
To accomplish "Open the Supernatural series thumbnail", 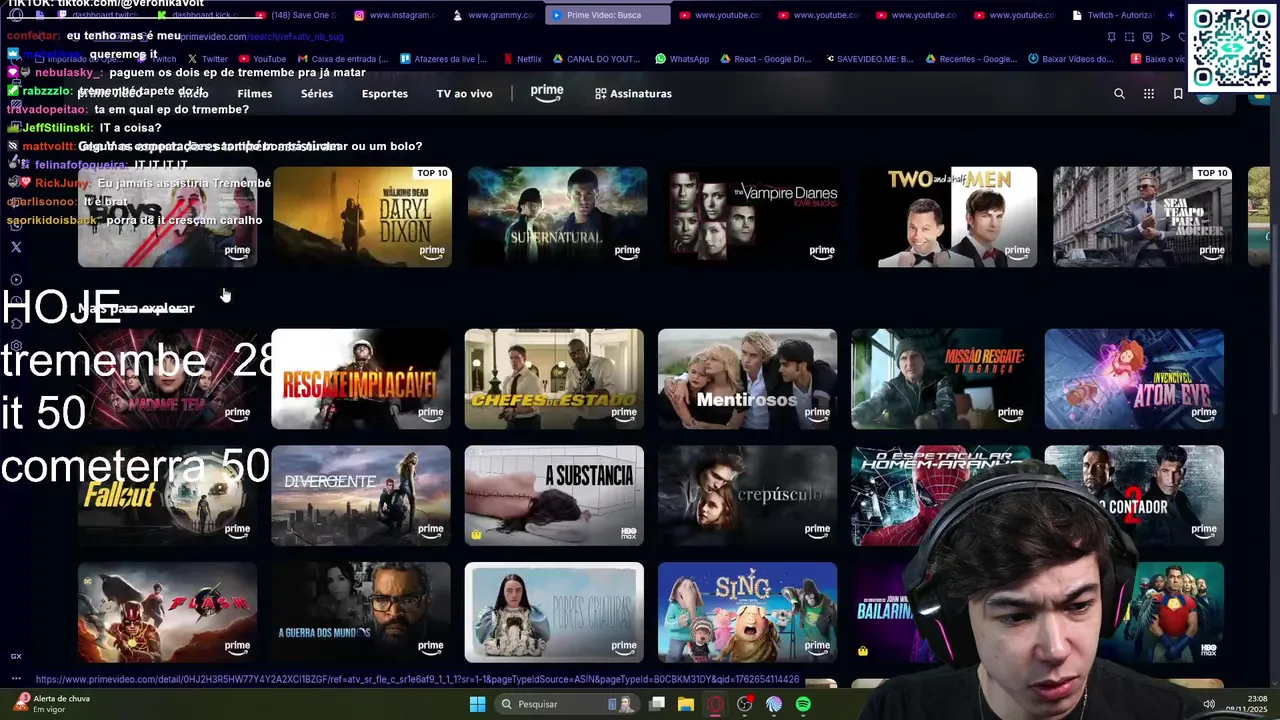I will coord(557,217).
